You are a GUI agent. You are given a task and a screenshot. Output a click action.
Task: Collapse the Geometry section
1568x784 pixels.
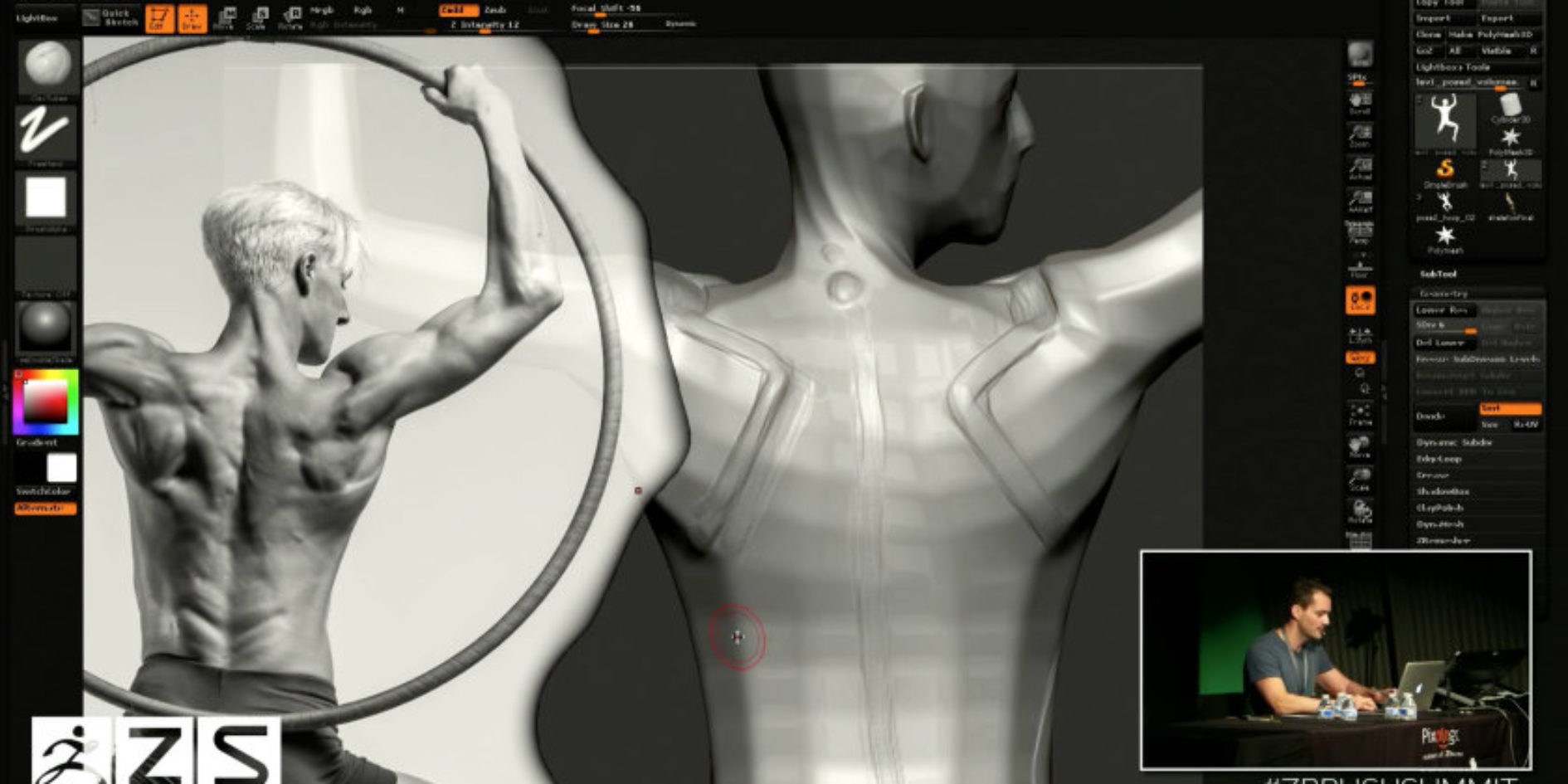point(1443,294)
